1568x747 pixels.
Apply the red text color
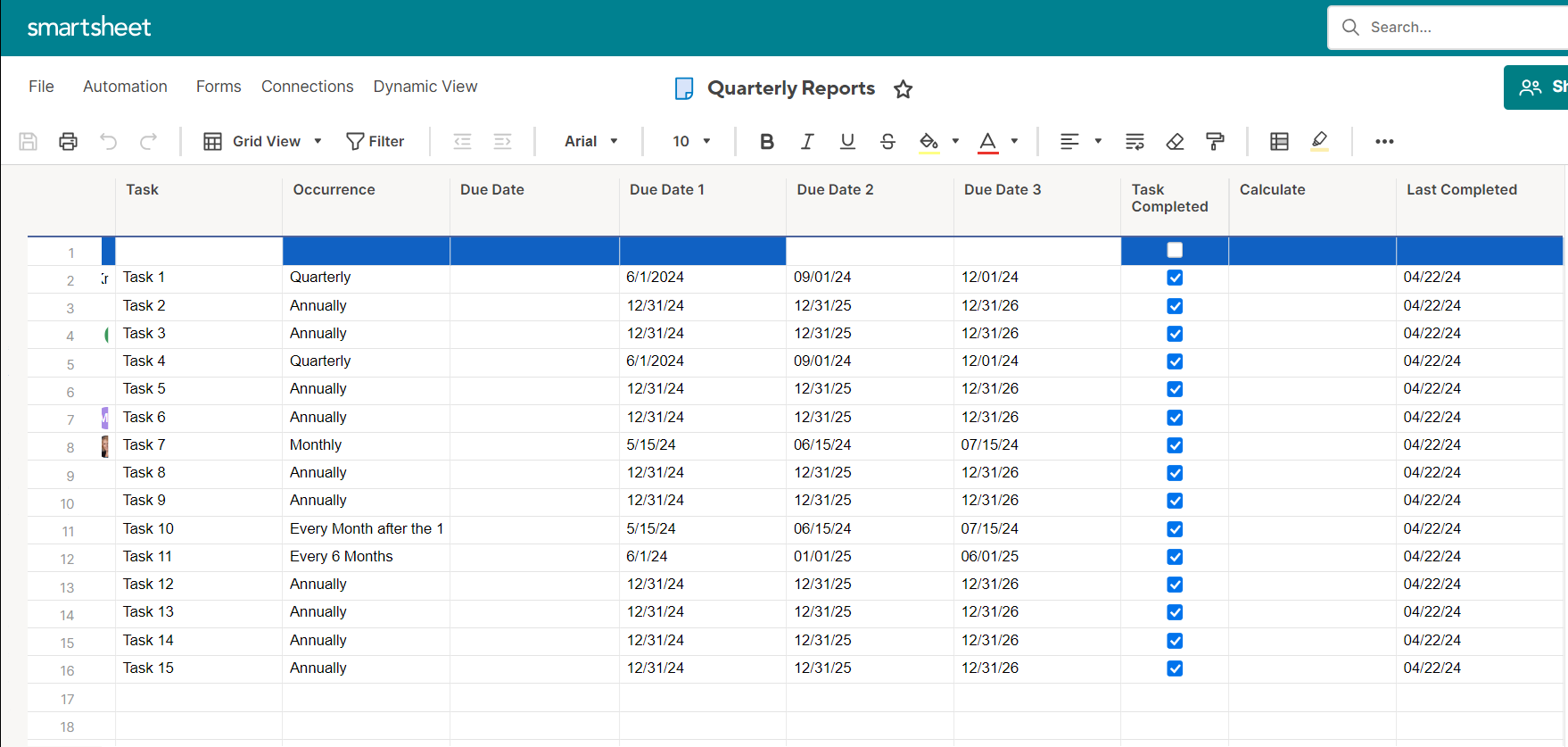987,143
